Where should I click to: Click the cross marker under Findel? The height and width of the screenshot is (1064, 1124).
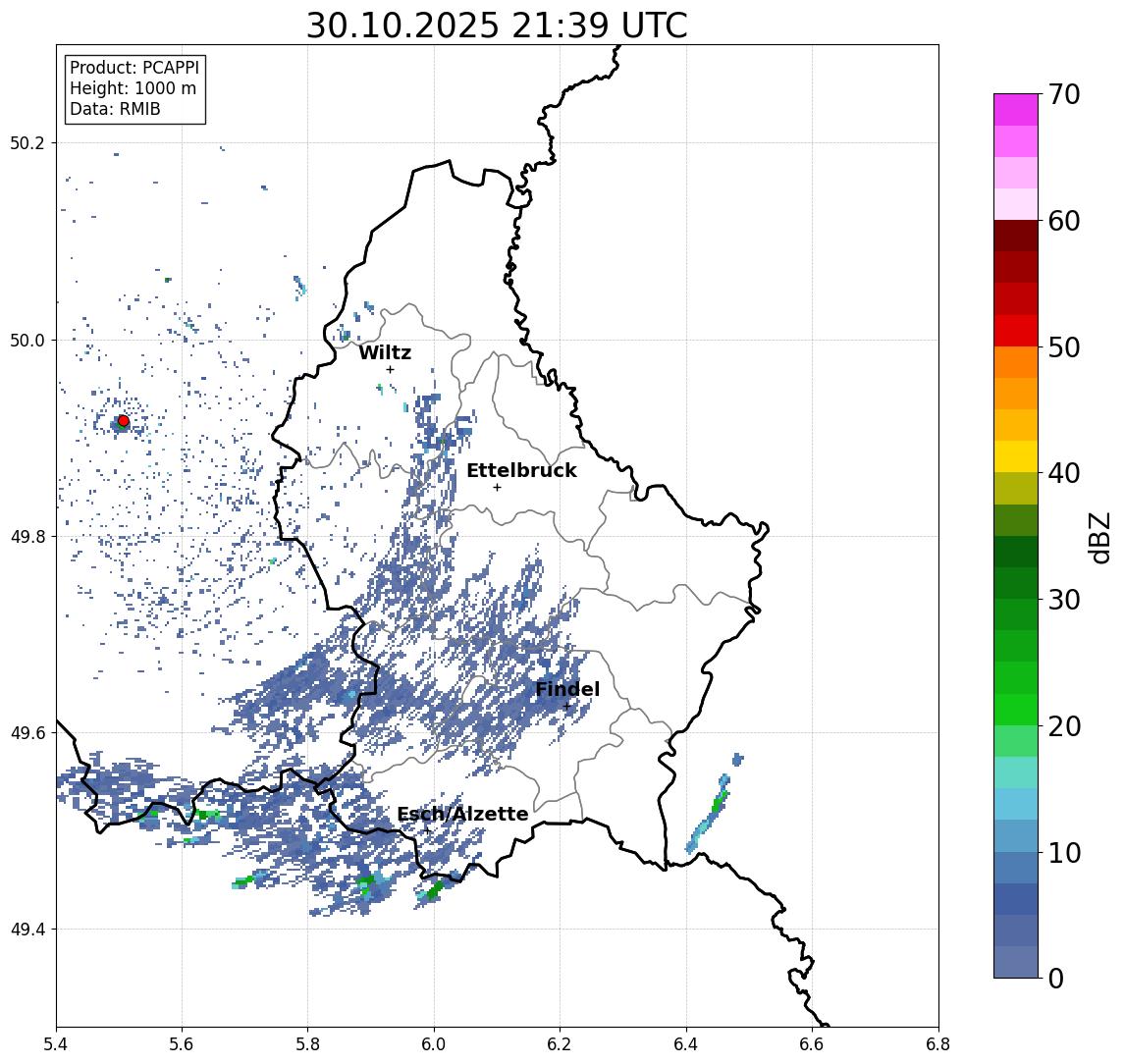tap(566, 707)
